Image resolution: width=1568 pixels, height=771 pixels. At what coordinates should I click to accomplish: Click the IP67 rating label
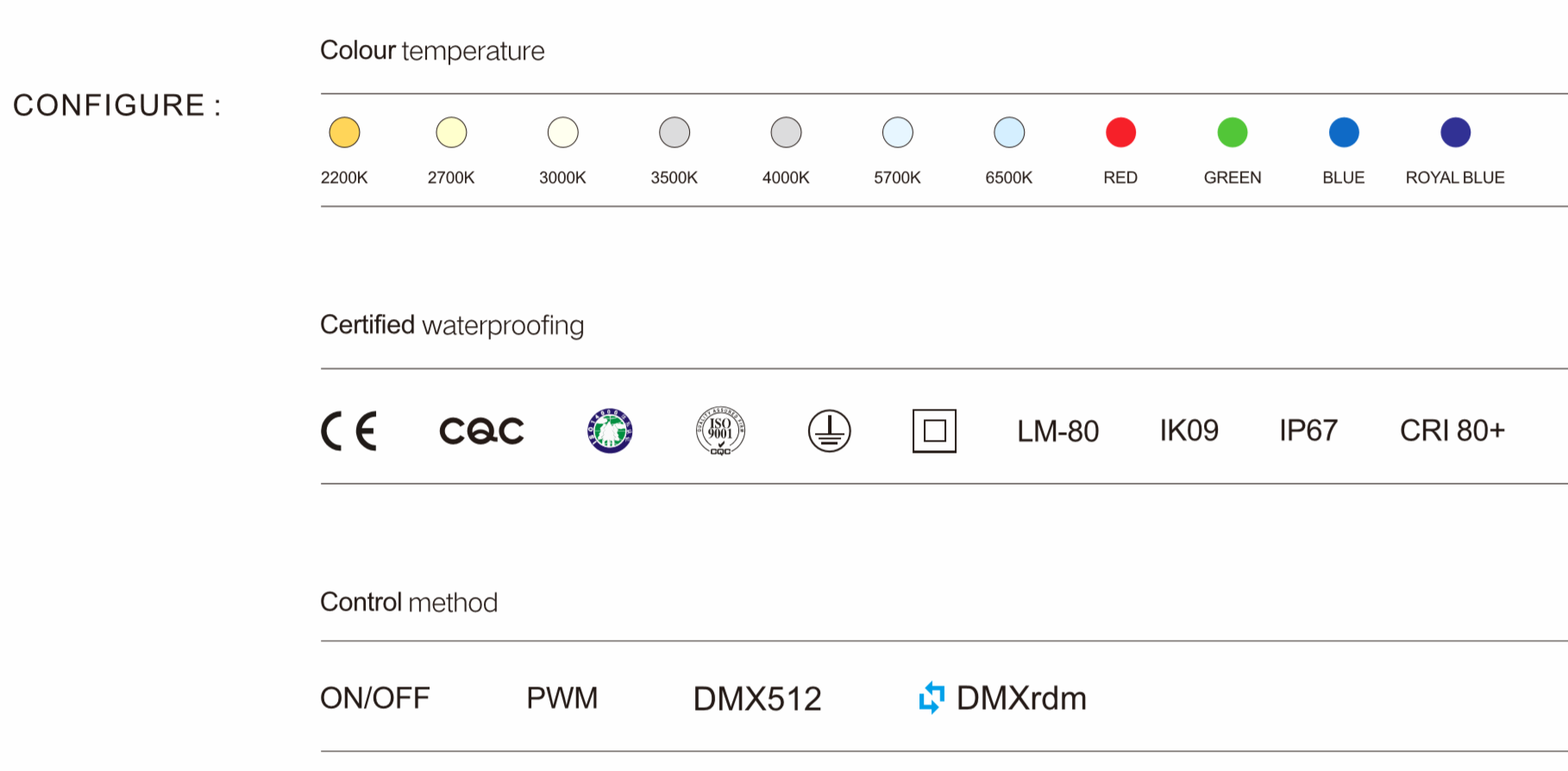1308,430
